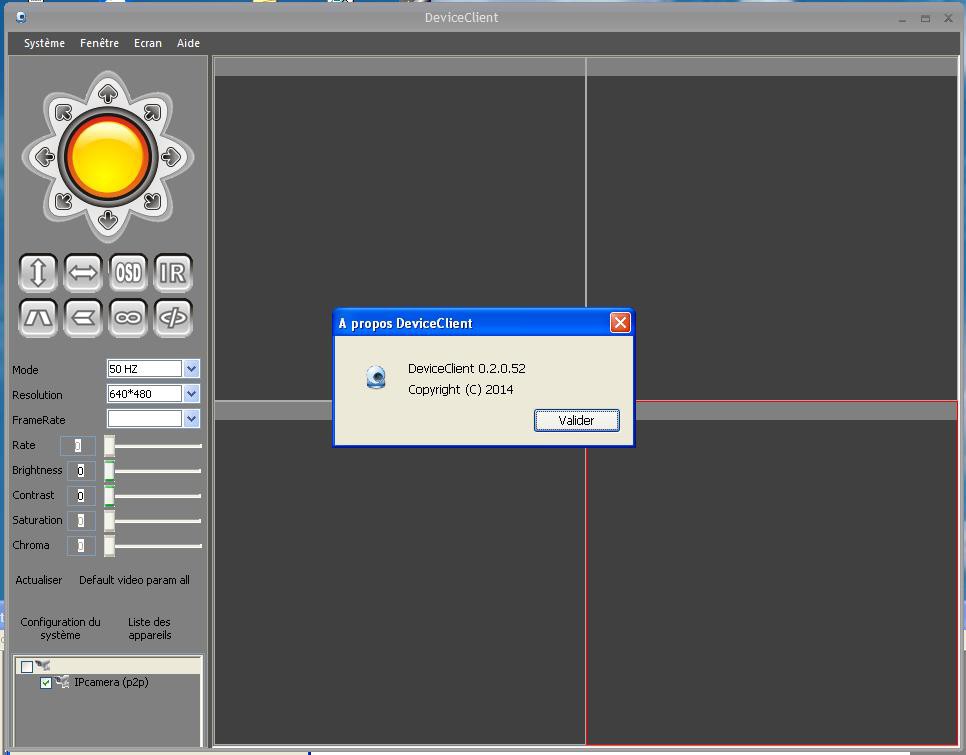Click the infinity loop button

128,318
